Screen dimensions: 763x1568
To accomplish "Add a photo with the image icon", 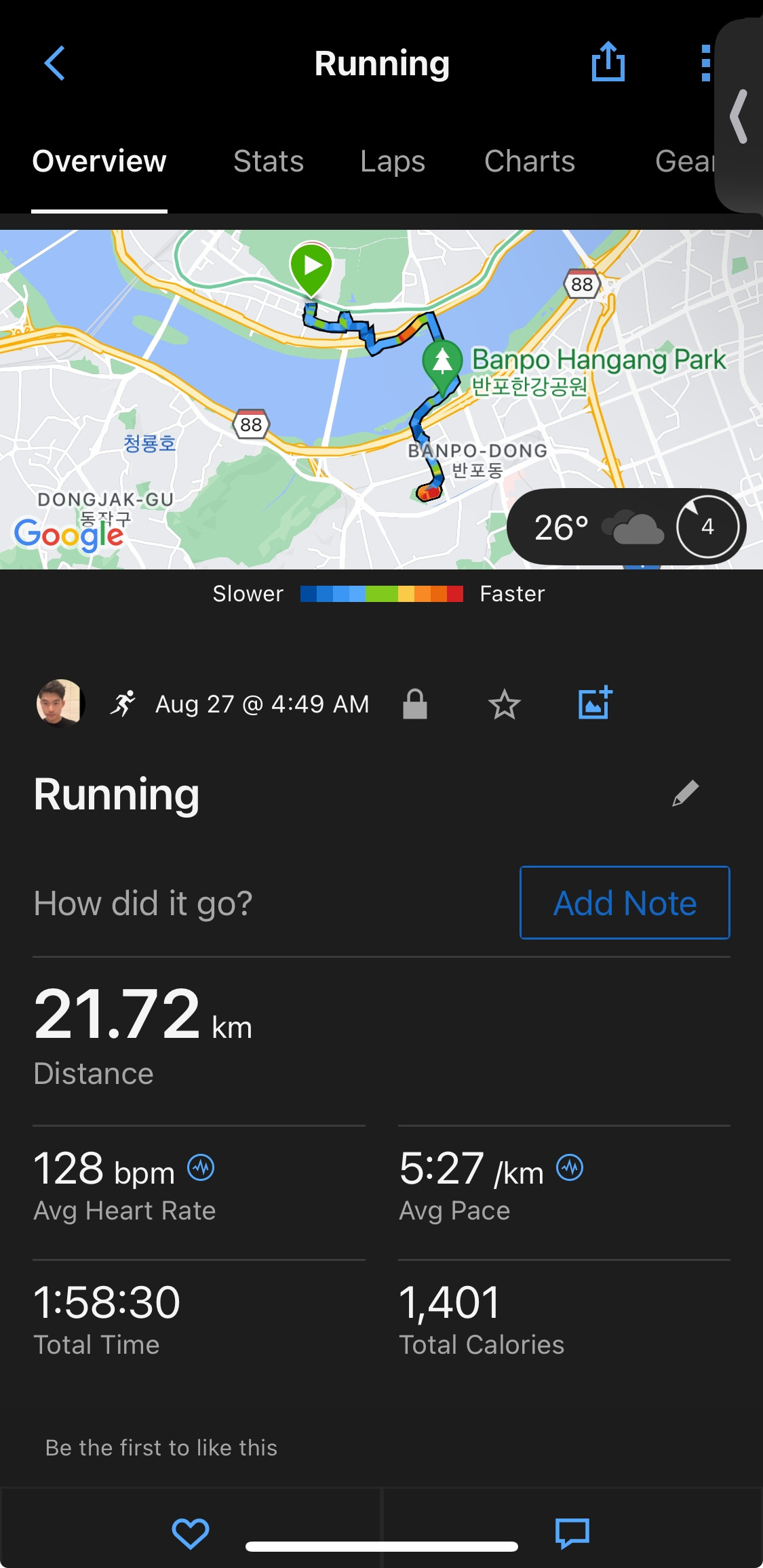I will (595, 703).
